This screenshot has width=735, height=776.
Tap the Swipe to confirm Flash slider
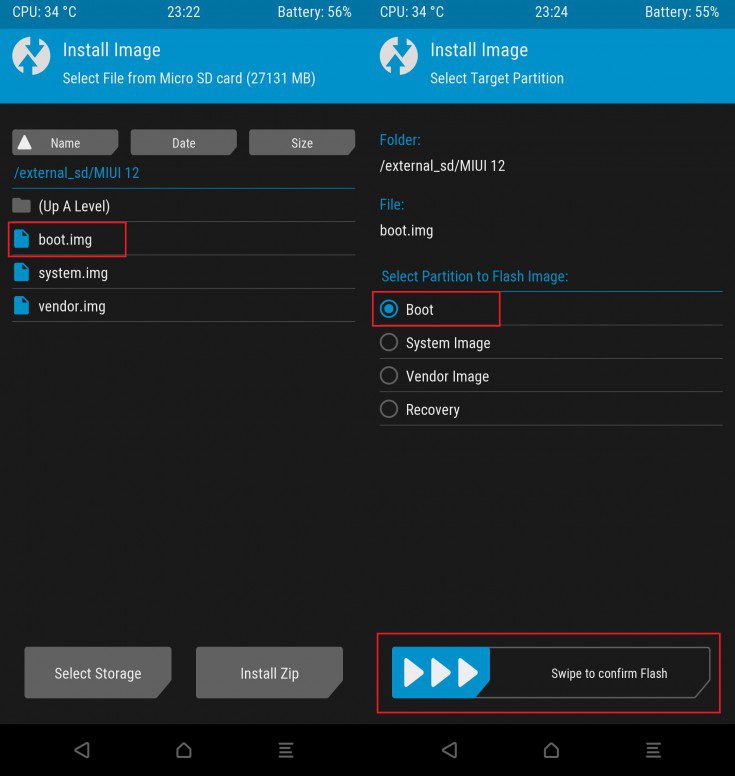[x=551, y=673]
